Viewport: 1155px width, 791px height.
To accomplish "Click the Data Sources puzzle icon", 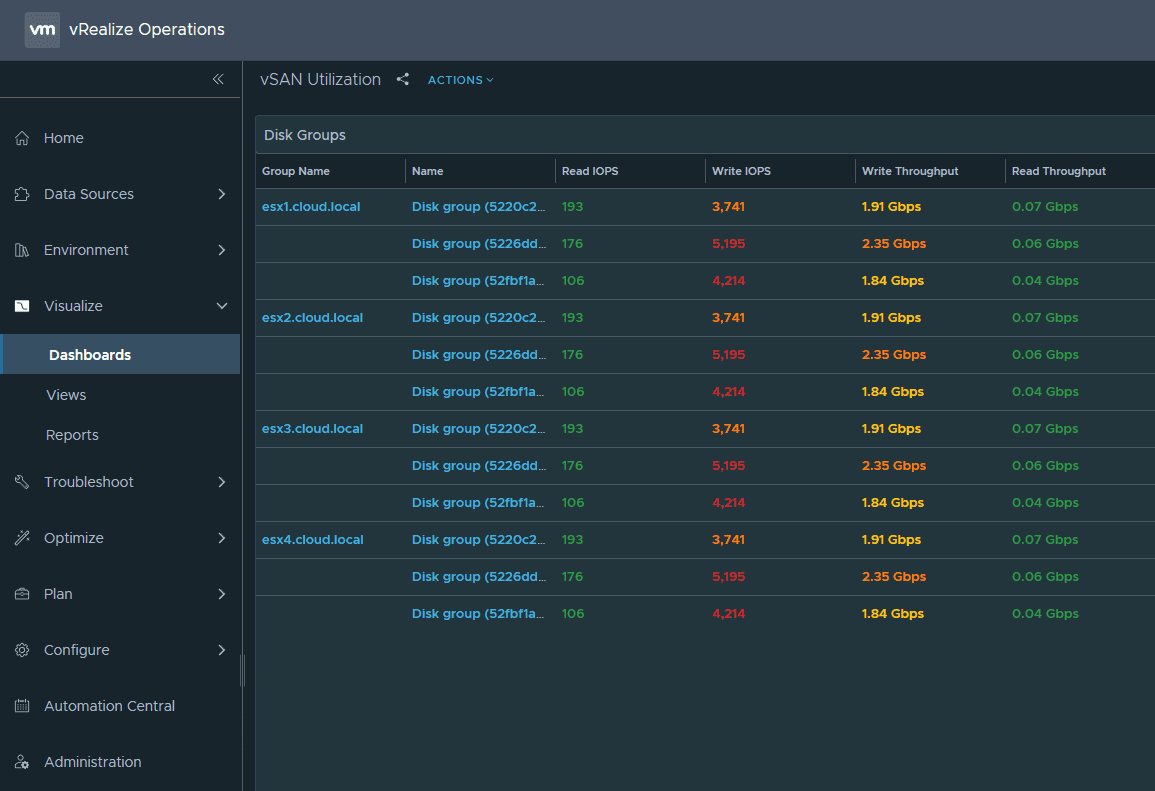I will click(x=22, y=194).
